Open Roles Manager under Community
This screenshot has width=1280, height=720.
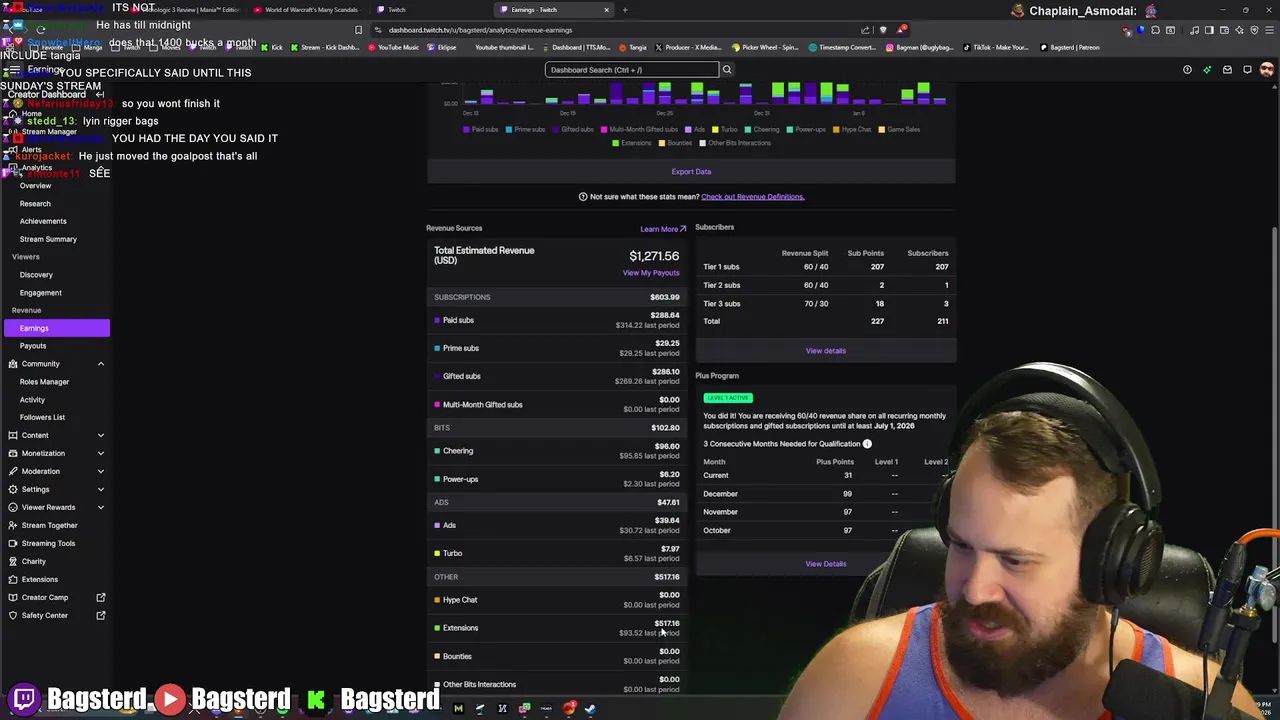(x=45, y=382)
